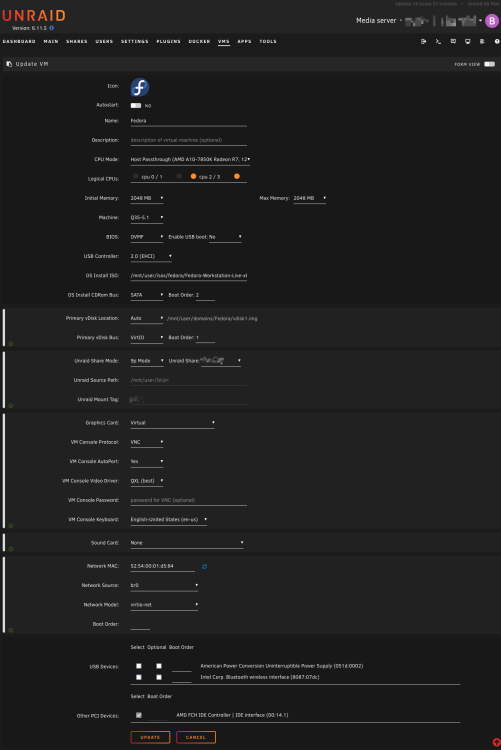
Task: Open the BIOS OVMF dropdown
Action: pyautogui.click(x=146, y=237)
